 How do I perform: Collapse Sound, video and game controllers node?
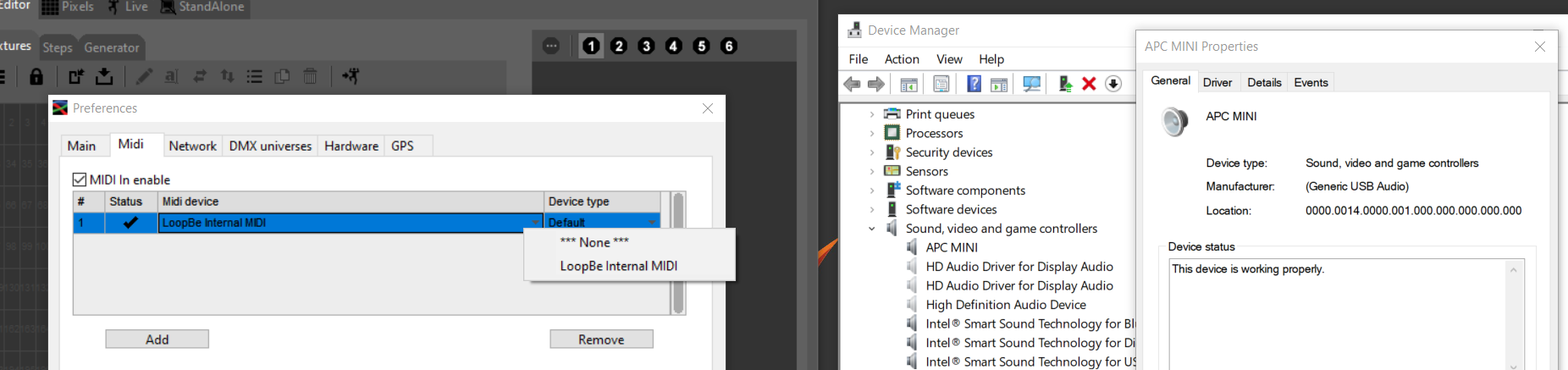pos(872,229)
